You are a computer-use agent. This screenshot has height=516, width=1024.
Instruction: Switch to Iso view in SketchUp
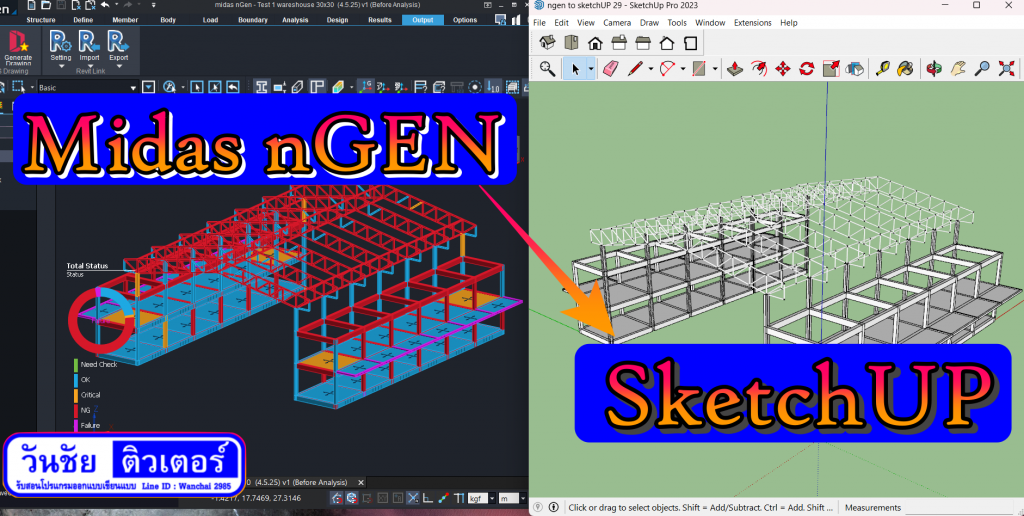pos(547,43)
